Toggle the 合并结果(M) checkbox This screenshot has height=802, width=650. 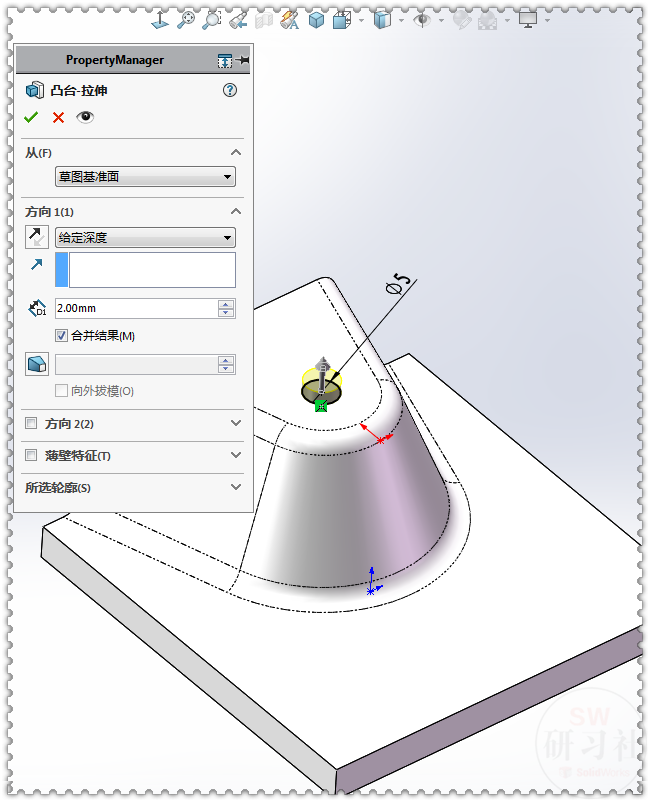tap(61, 336)
